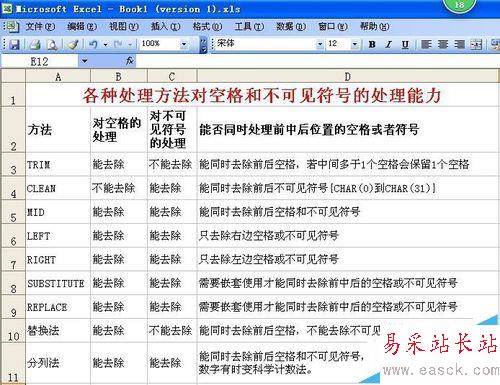Click header cell 方法
Image resolution: width=500 pixels, height=385 pixels.
pos(58,130)
